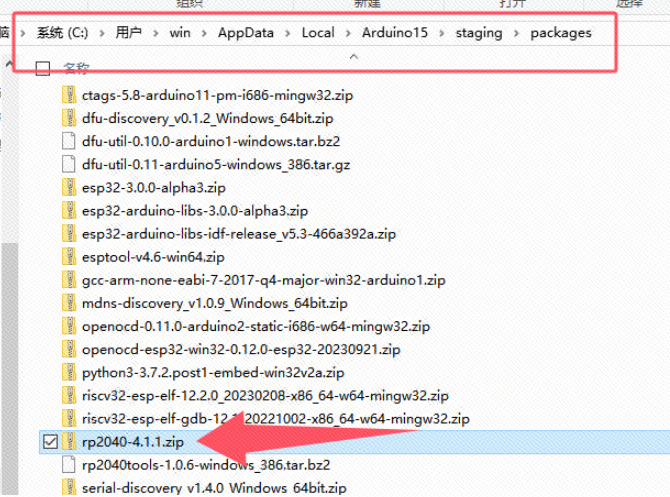This screenshot has height=497, width=670.
Task: Select serial-discovery Windows_64bit.zip file name
Action: click(x=214, y=488)
